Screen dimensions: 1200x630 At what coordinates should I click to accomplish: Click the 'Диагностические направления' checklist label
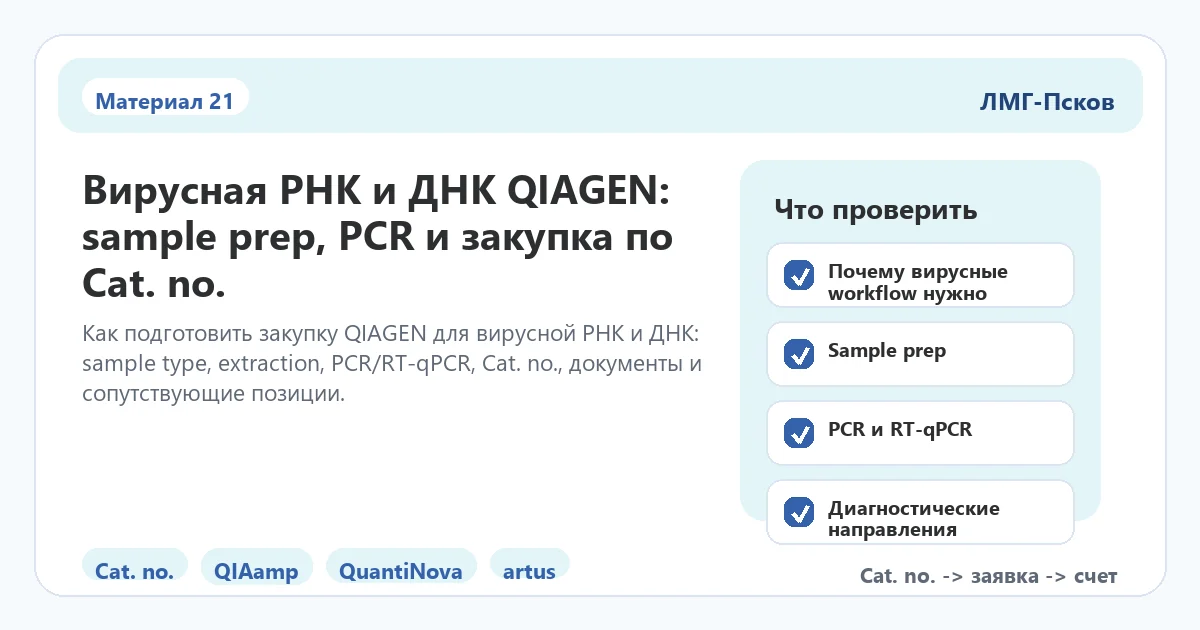(x=913, y=519)
